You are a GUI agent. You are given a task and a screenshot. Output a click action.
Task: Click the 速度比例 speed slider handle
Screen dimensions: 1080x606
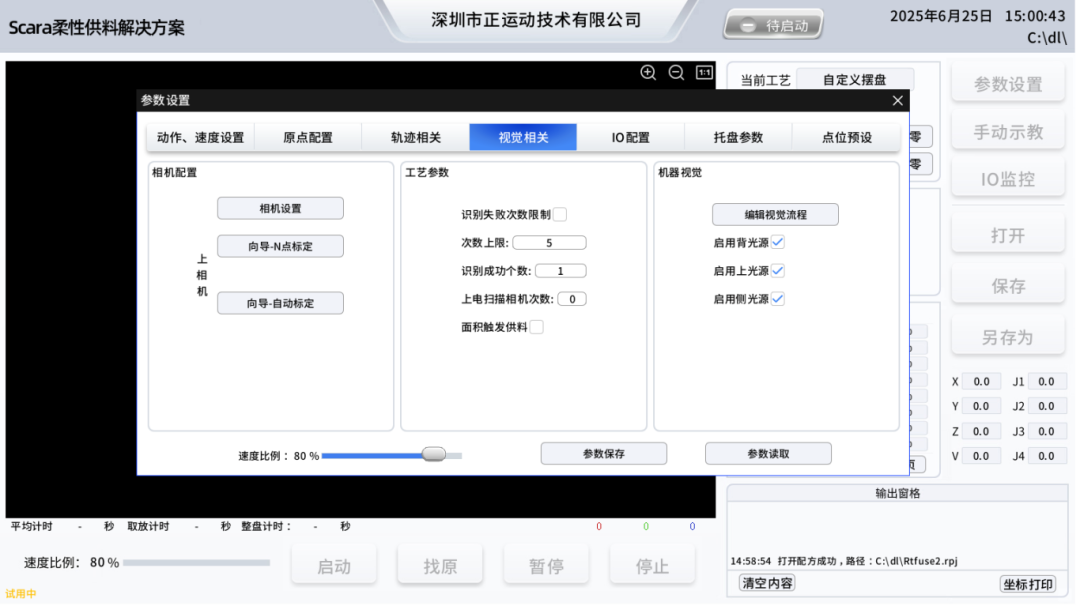434,453
